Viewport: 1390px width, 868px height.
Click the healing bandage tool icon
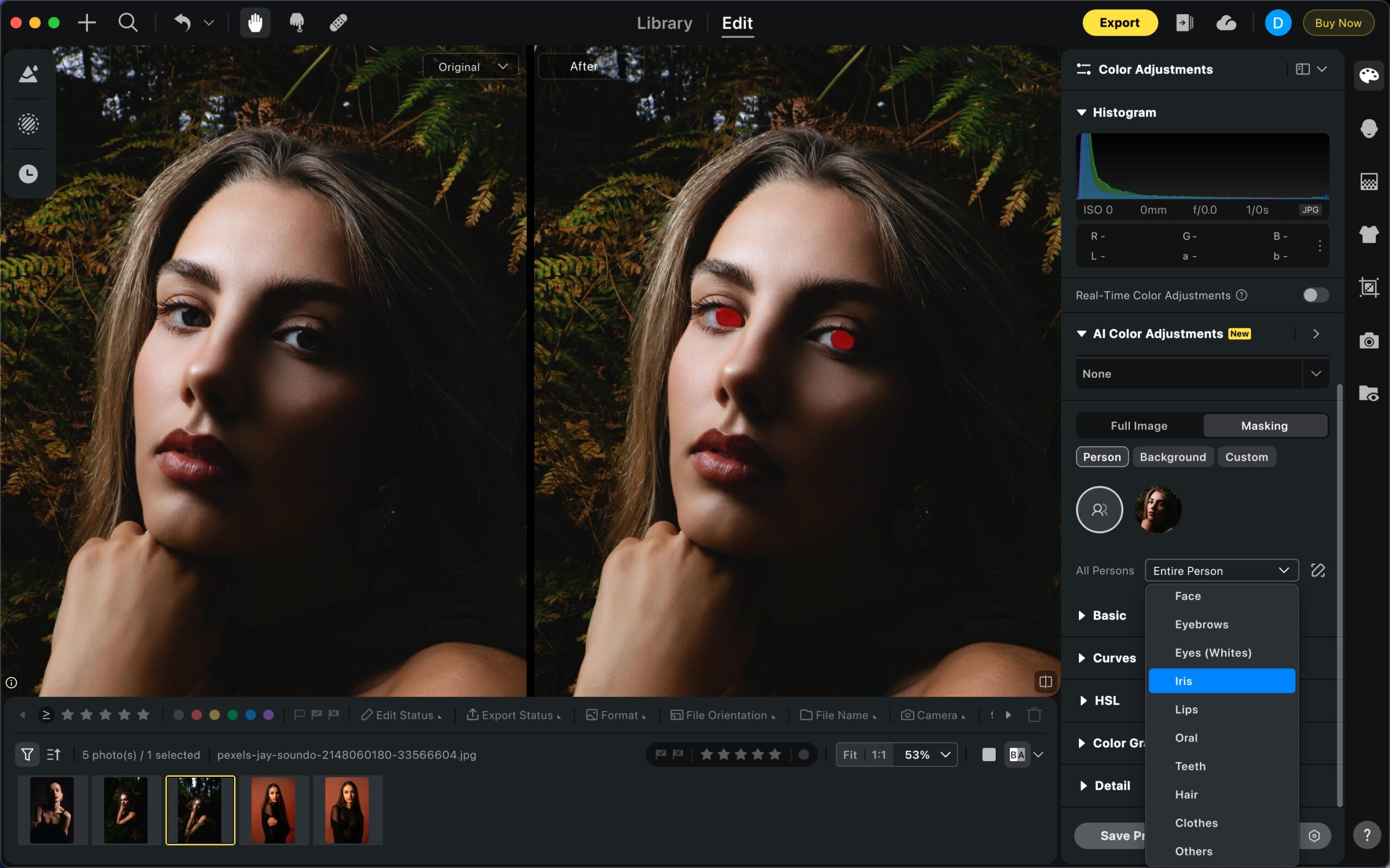click(338, 23)
